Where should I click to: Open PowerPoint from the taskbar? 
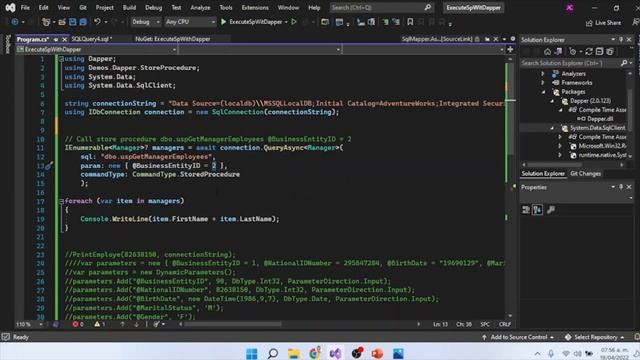pyautogui.click(x=377, y=353)
